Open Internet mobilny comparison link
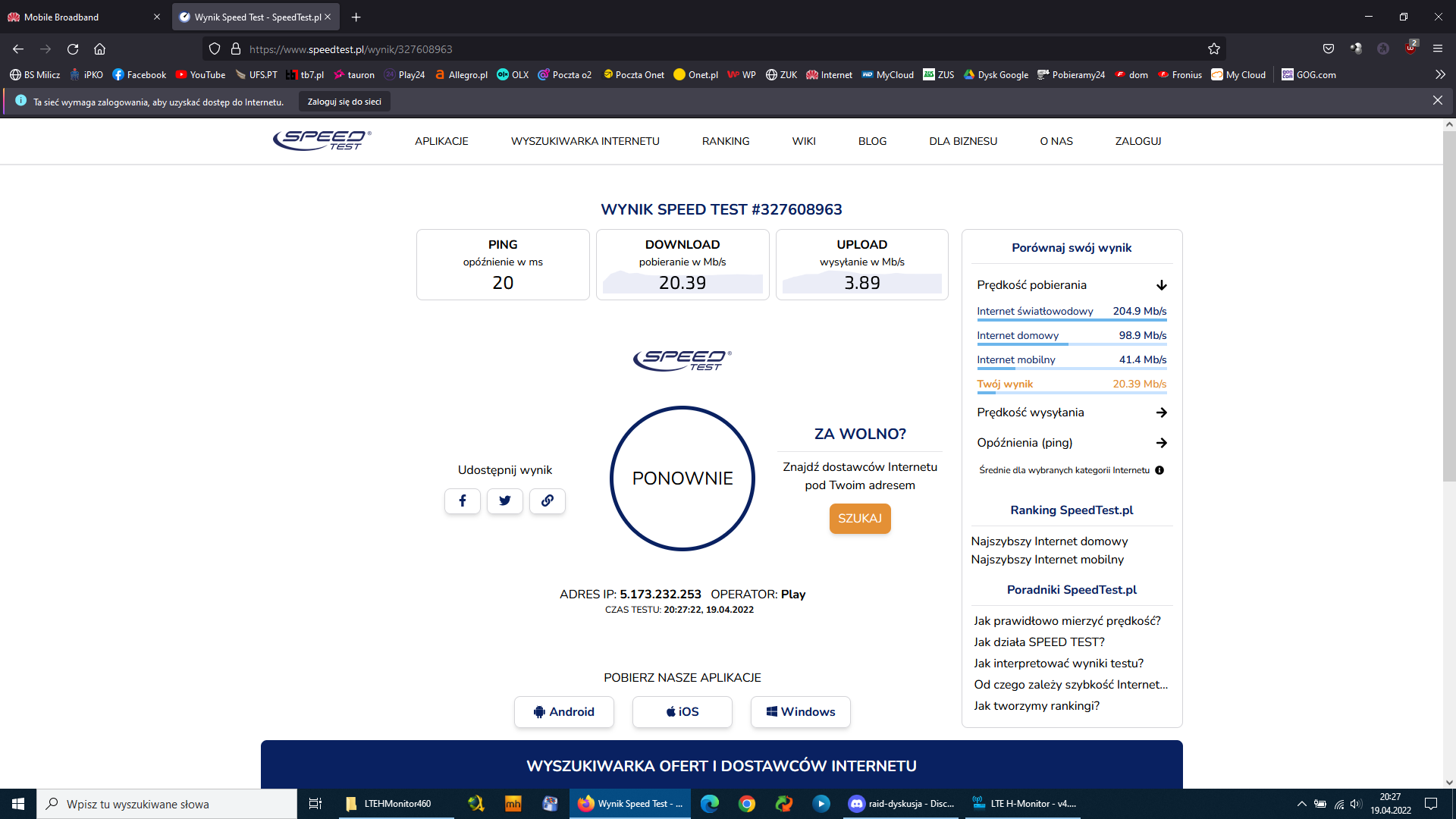The width and height of the screenshot is (1456, 819). tap(1016, 360)
